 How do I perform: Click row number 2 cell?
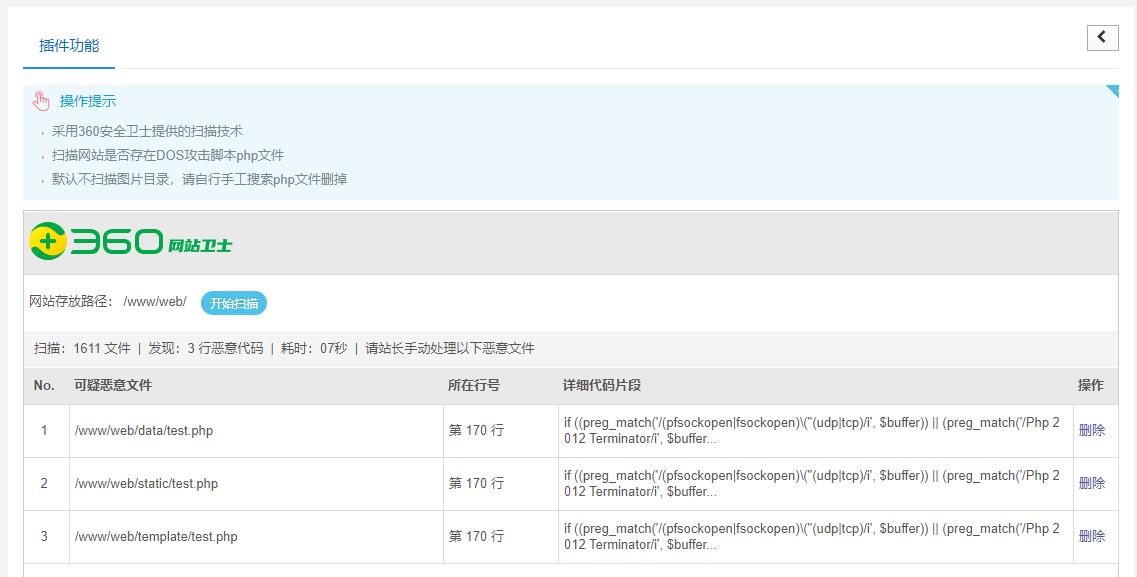44,483
